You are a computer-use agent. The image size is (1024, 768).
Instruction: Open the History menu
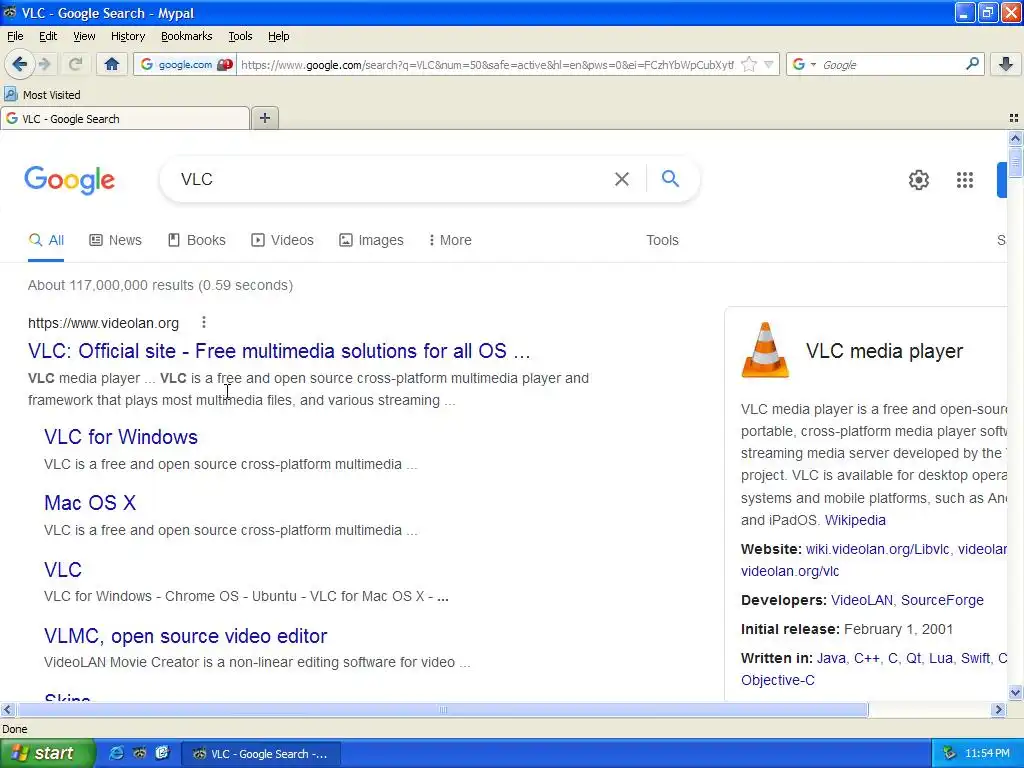click(x=127, y=36)
